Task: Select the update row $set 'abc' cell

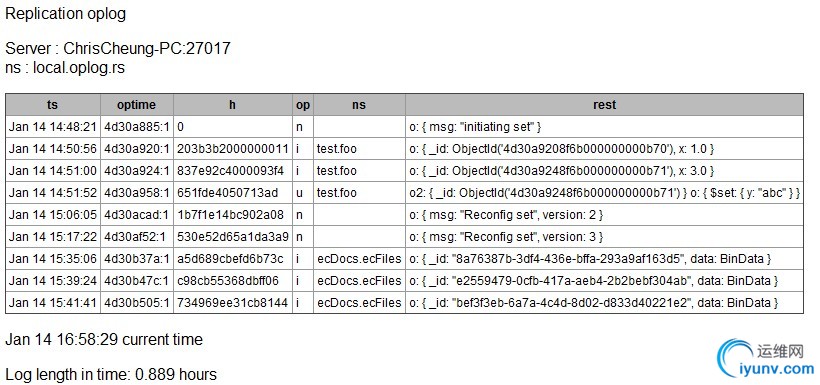Action: click(x=604, y=192)
